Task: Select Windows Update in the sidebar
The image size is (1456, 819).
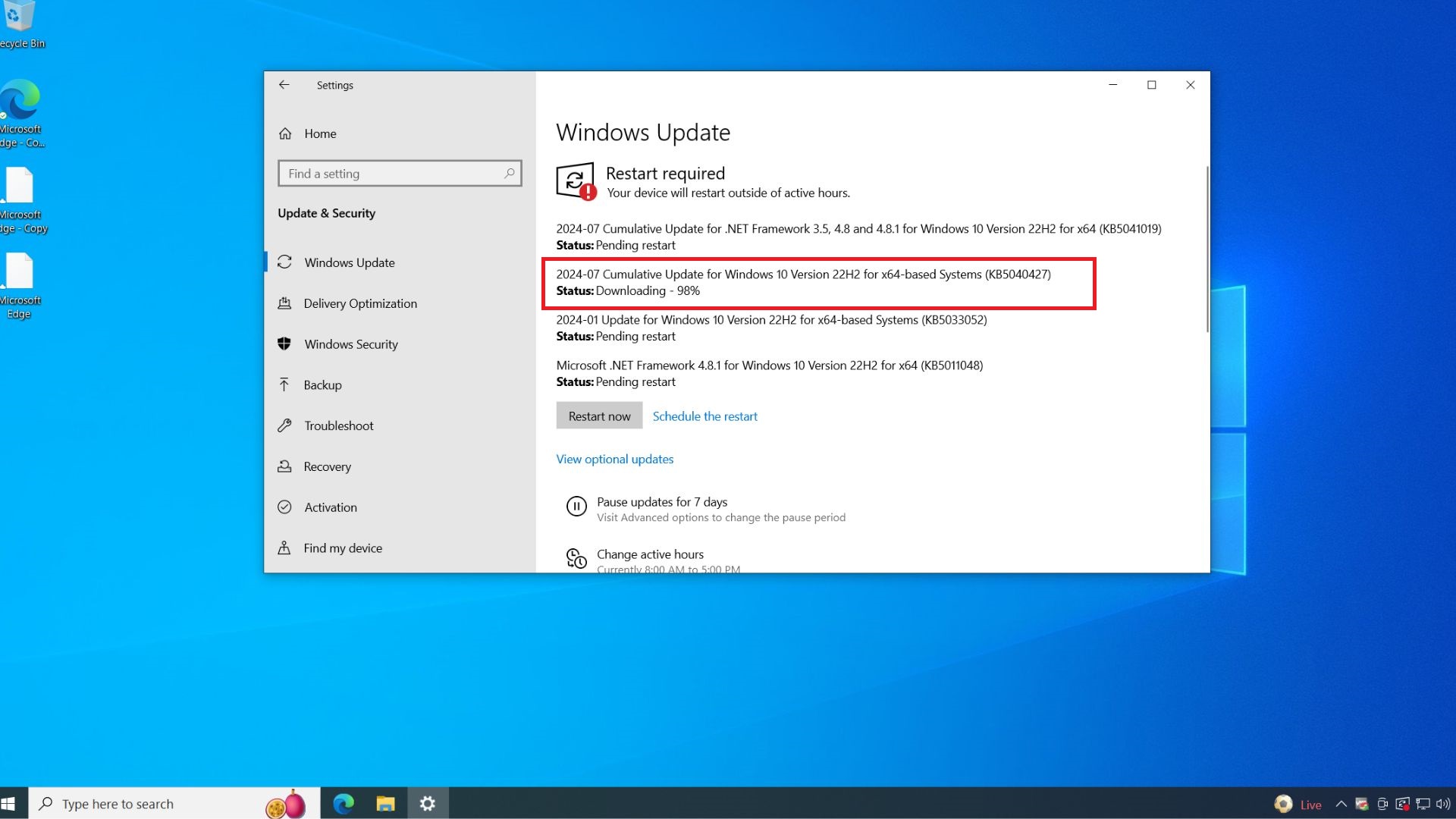Action: [349, 262]
